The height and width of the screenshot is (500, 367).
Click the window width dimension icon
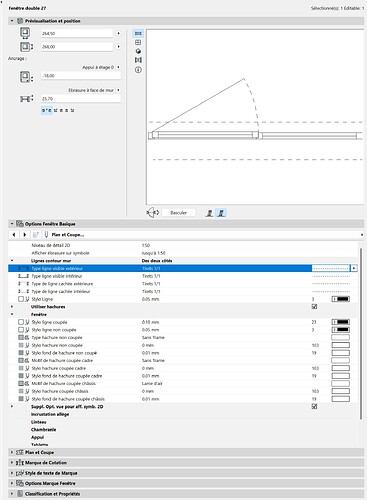[25, 33]
